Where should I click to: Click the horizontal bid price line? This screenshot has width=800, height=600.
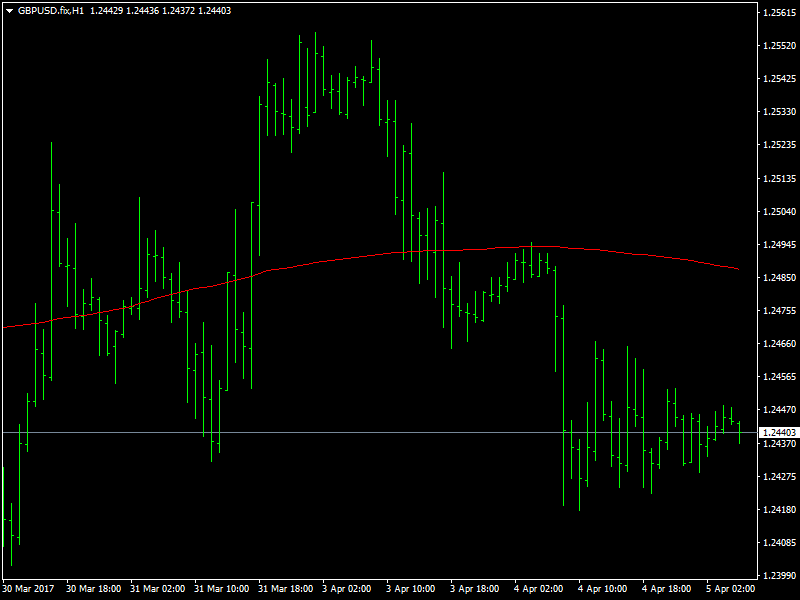coord(380,433)
